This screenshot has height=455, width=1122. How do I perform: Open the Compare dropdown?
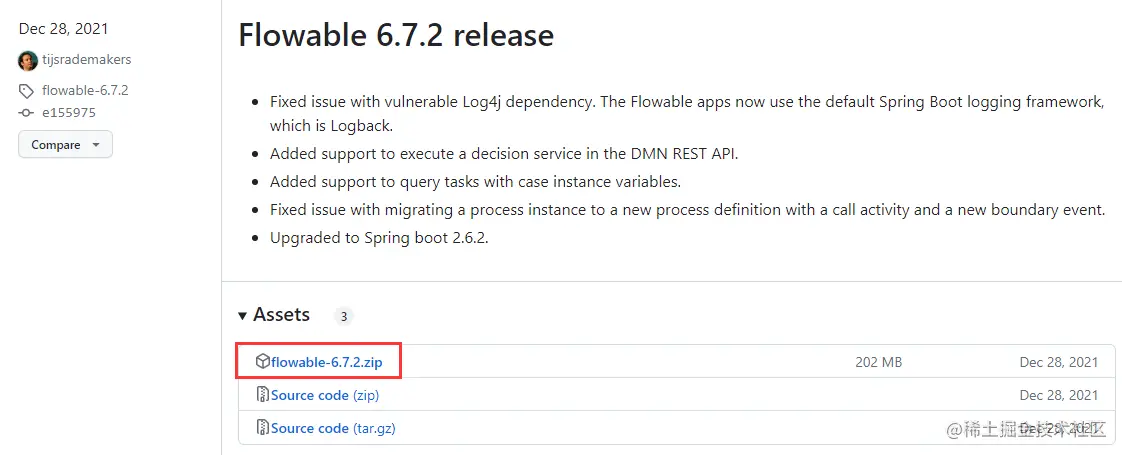(65, 145)
